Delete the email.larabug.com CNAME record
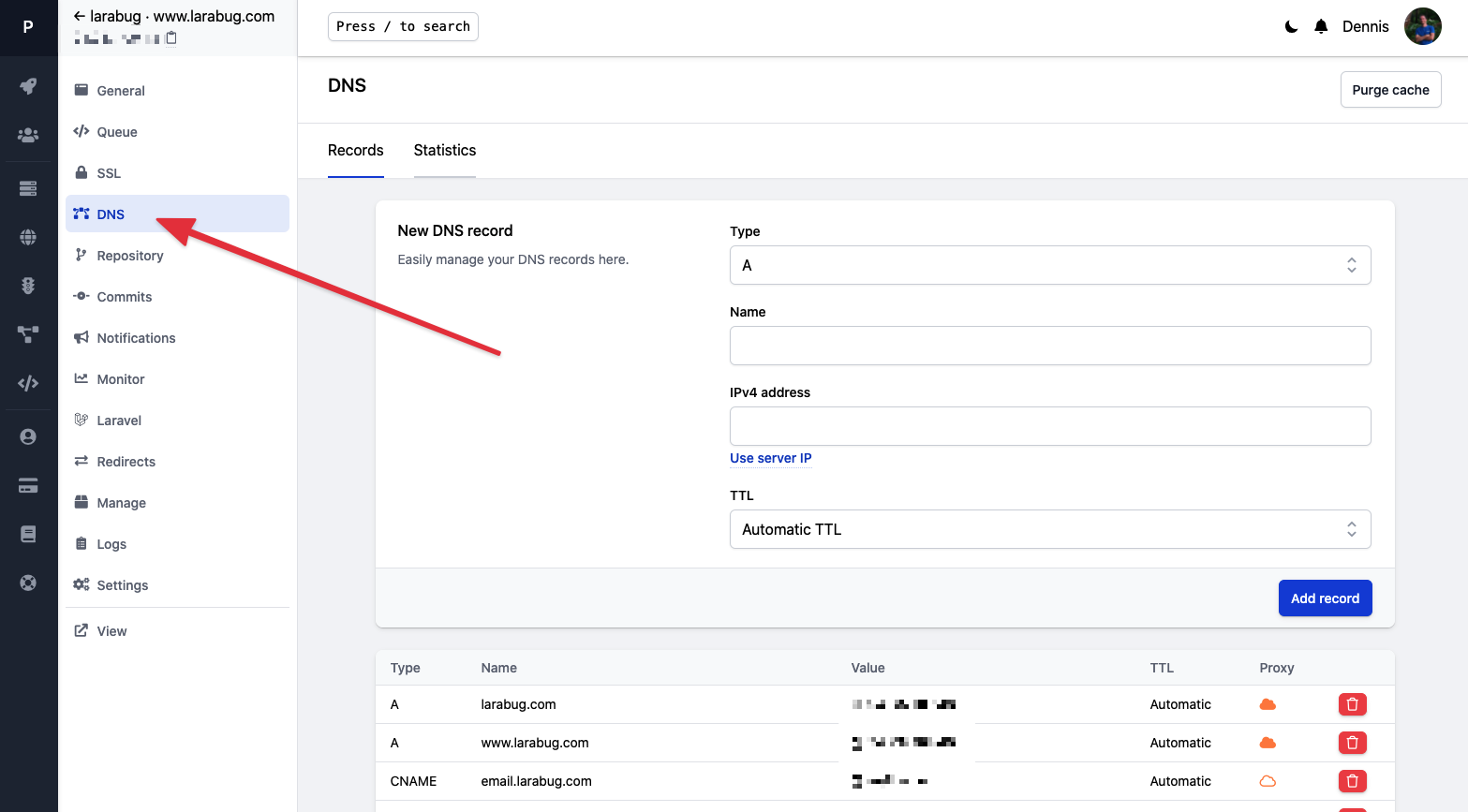The width and height of the screenshot is (1468, 812). (x=1353, y=781)
